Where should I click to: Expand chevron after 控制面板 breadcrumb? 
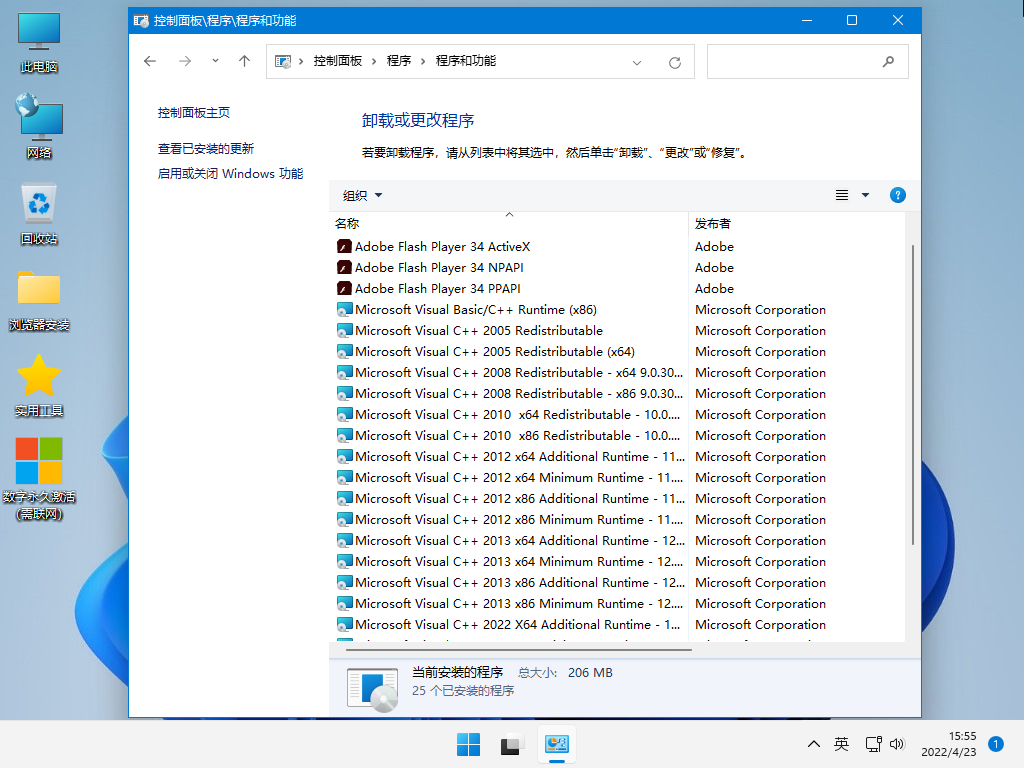pos(374,61)
